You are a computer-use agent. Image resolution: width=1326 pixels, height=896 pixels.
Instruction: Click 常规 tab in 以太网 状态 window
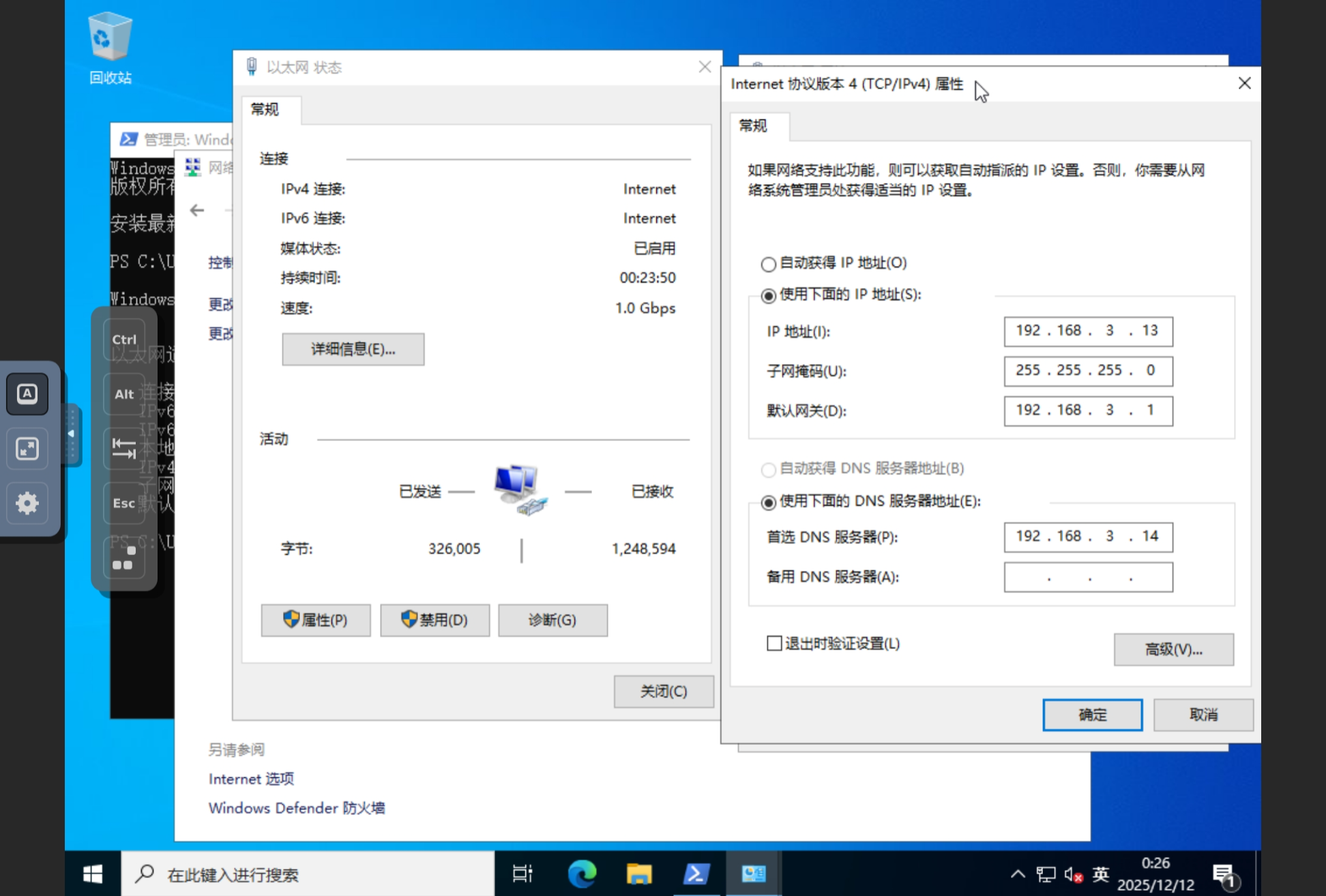click(265, 110)
